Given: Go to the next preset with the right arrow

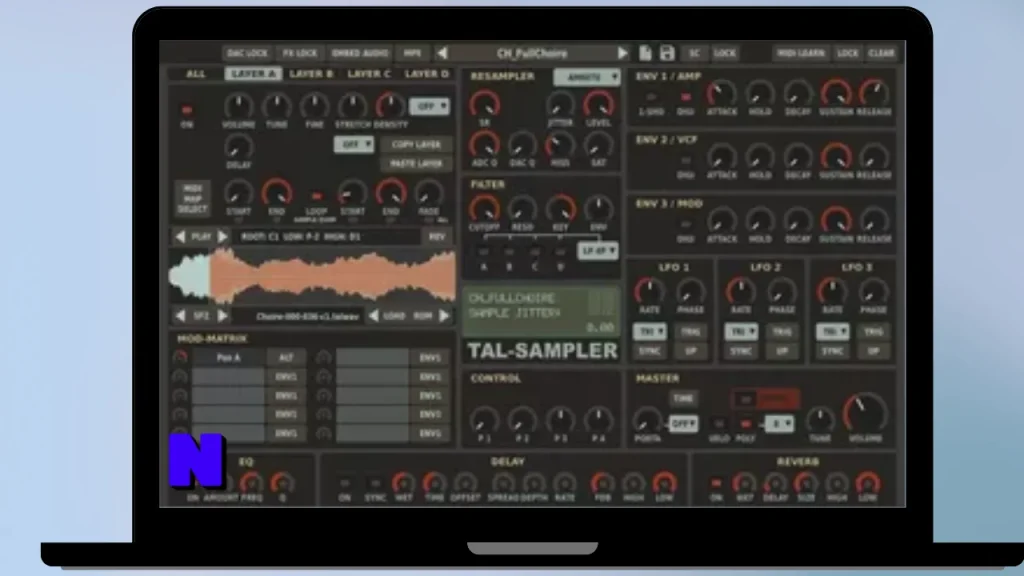Looking at the screenshot, I should coord(622,53).
